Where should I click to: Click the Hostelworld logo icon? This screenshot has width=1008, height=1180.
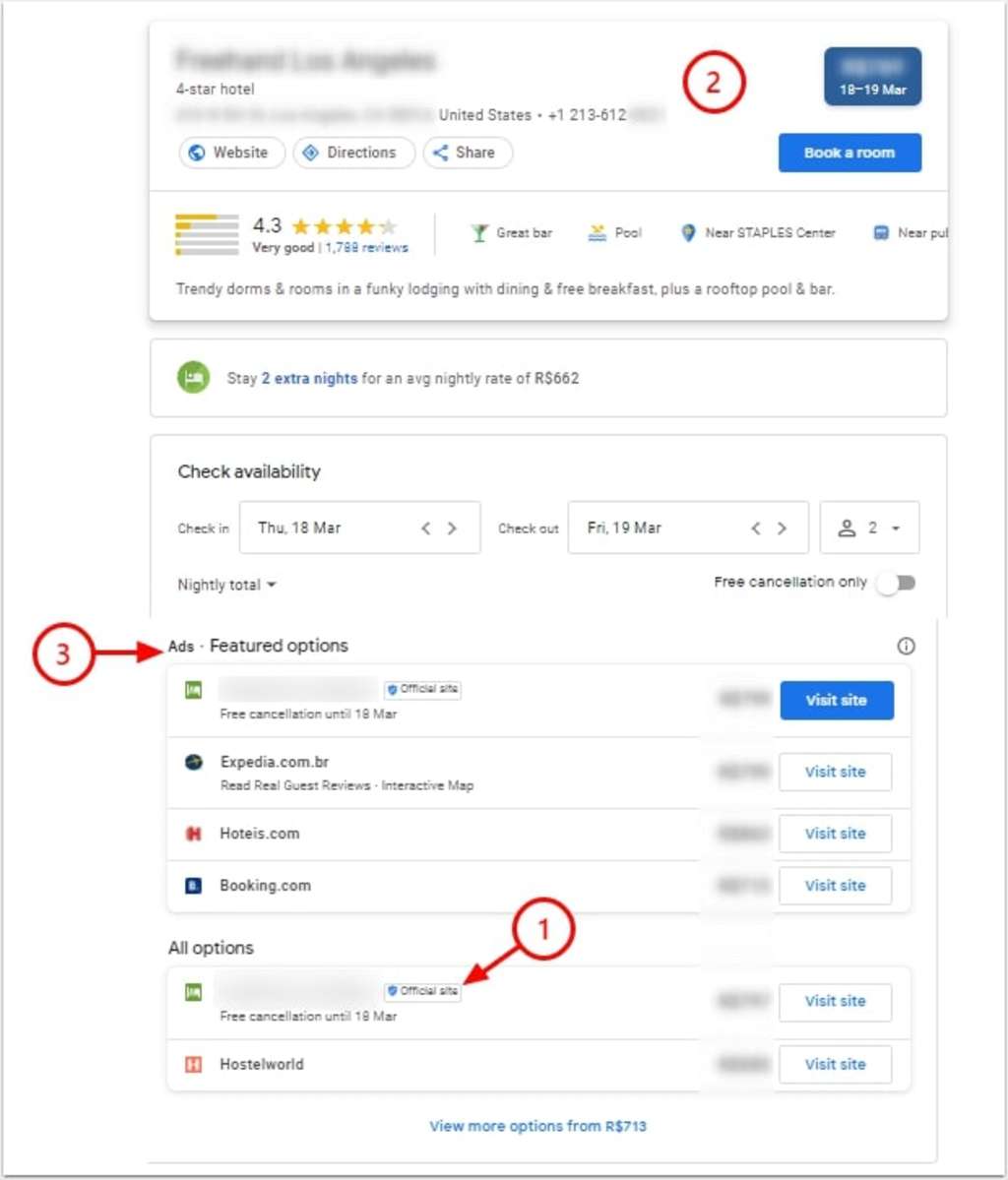click(x=194, y=1064)
